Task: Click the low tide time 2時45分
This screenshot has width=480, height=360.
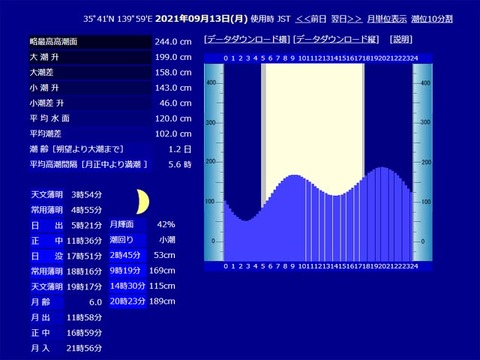Action: (125, 255)
